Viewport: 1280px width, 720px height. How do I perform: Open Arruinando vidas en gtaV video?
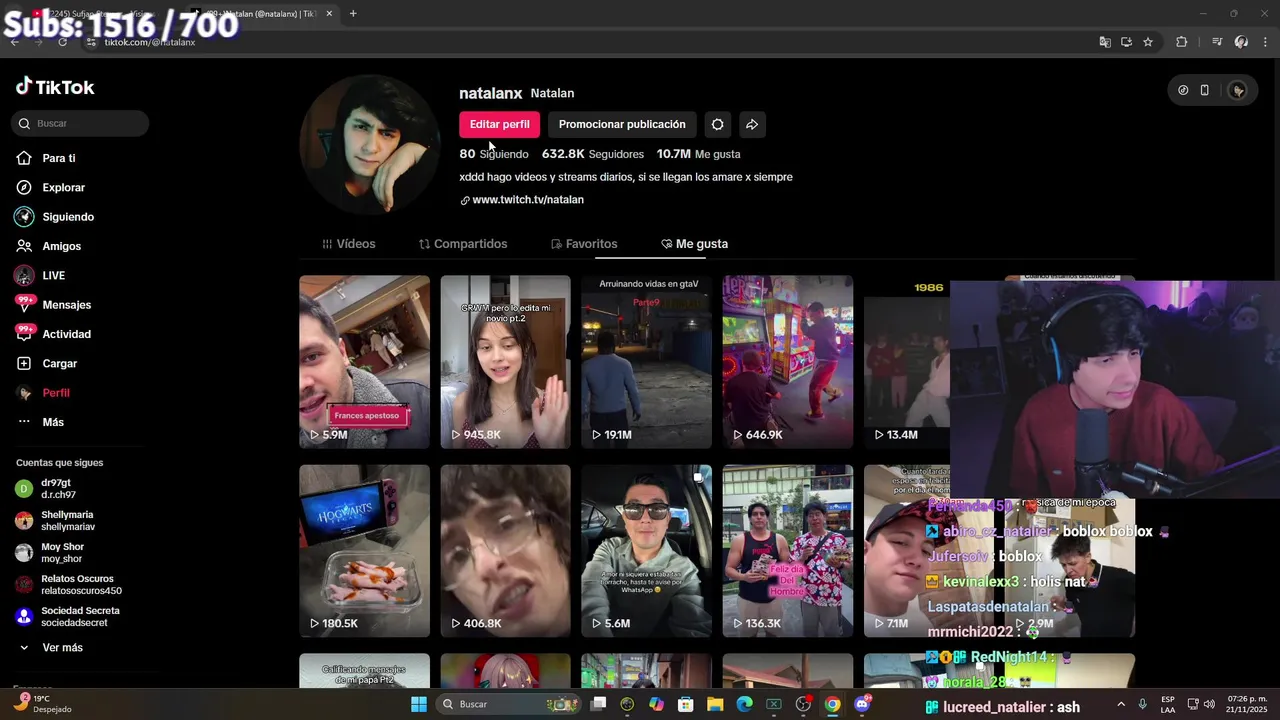point(647,362)
